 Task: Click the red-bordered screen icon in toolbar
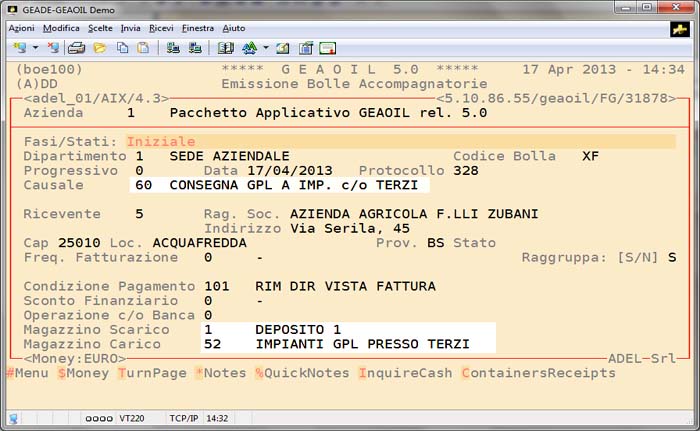pyautogui.click(x=327, y=47)
